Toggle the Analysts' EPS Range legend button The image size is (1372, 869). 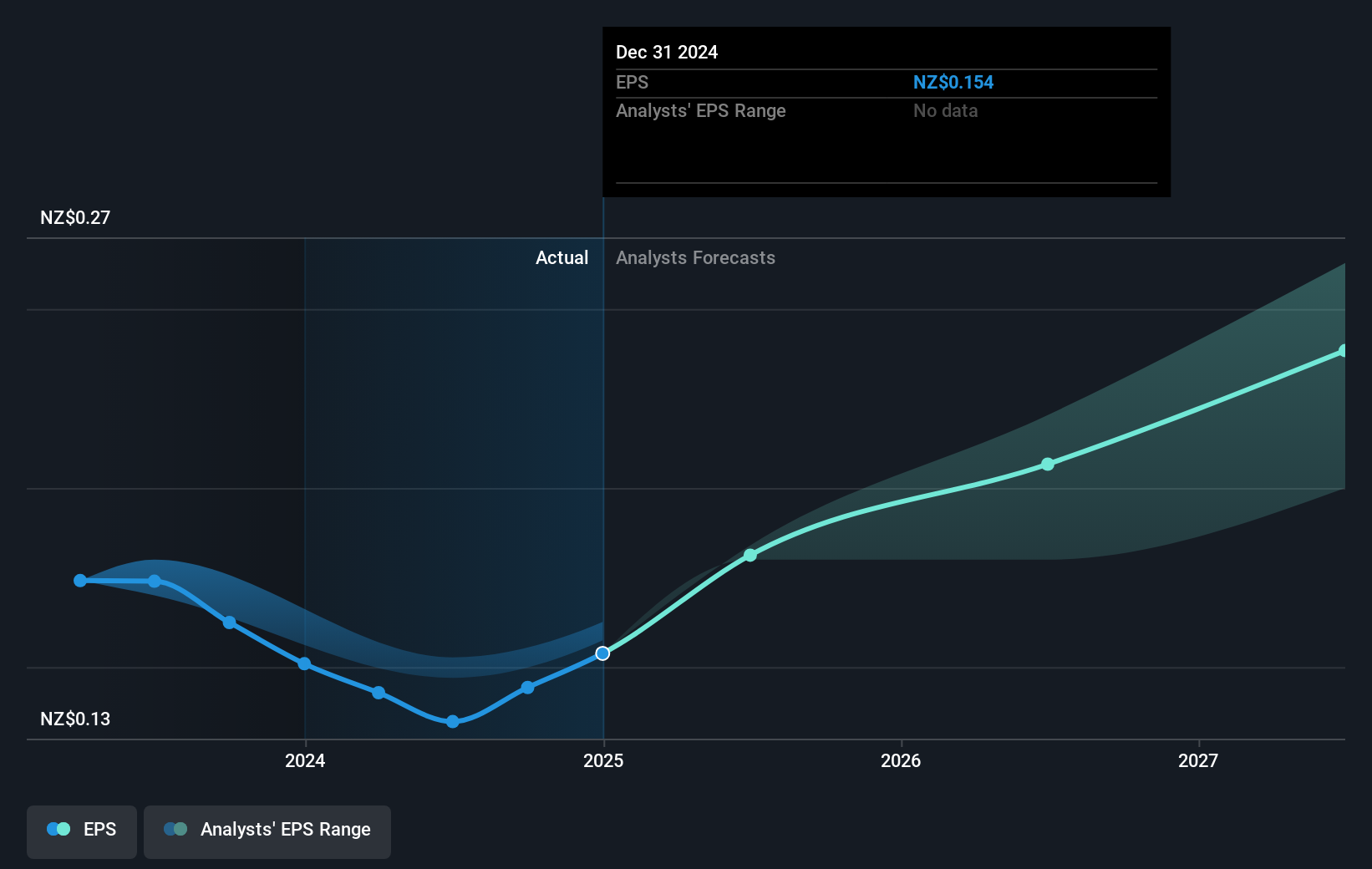267,831
